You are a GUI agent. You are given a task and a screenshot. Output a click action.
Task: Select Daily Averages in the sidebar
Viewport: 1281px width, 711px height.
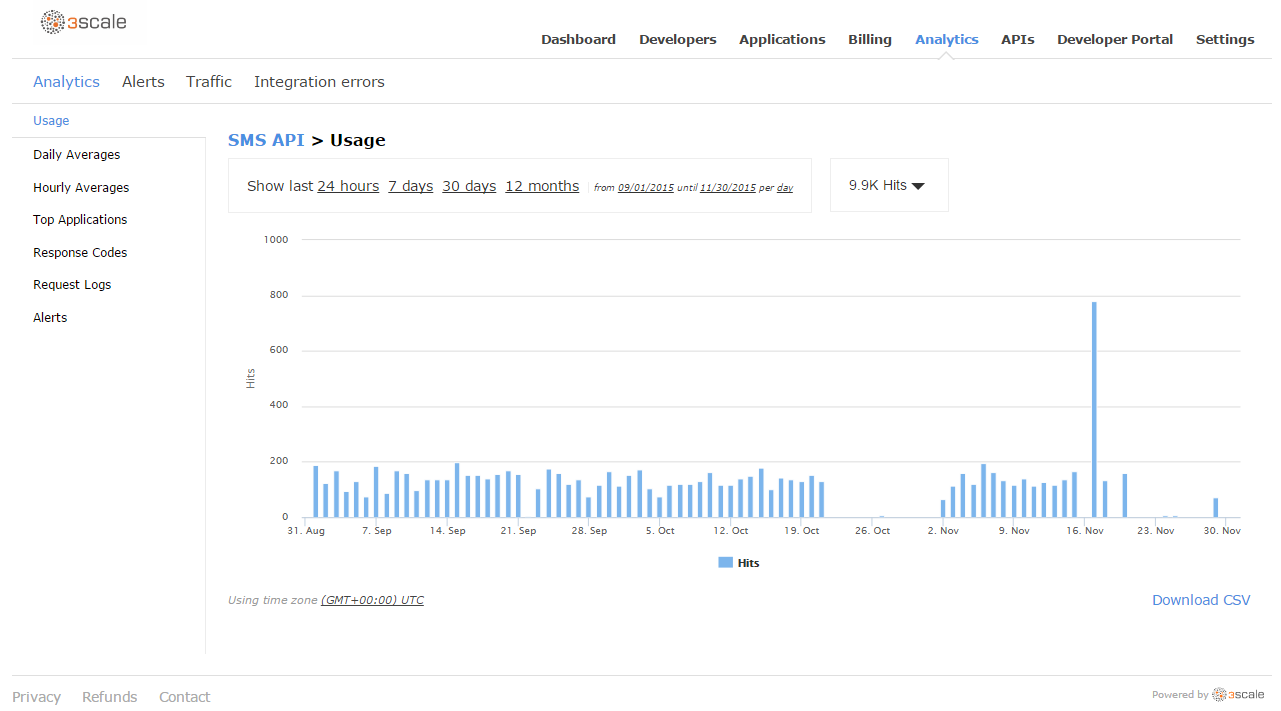[x=75, y=154]
